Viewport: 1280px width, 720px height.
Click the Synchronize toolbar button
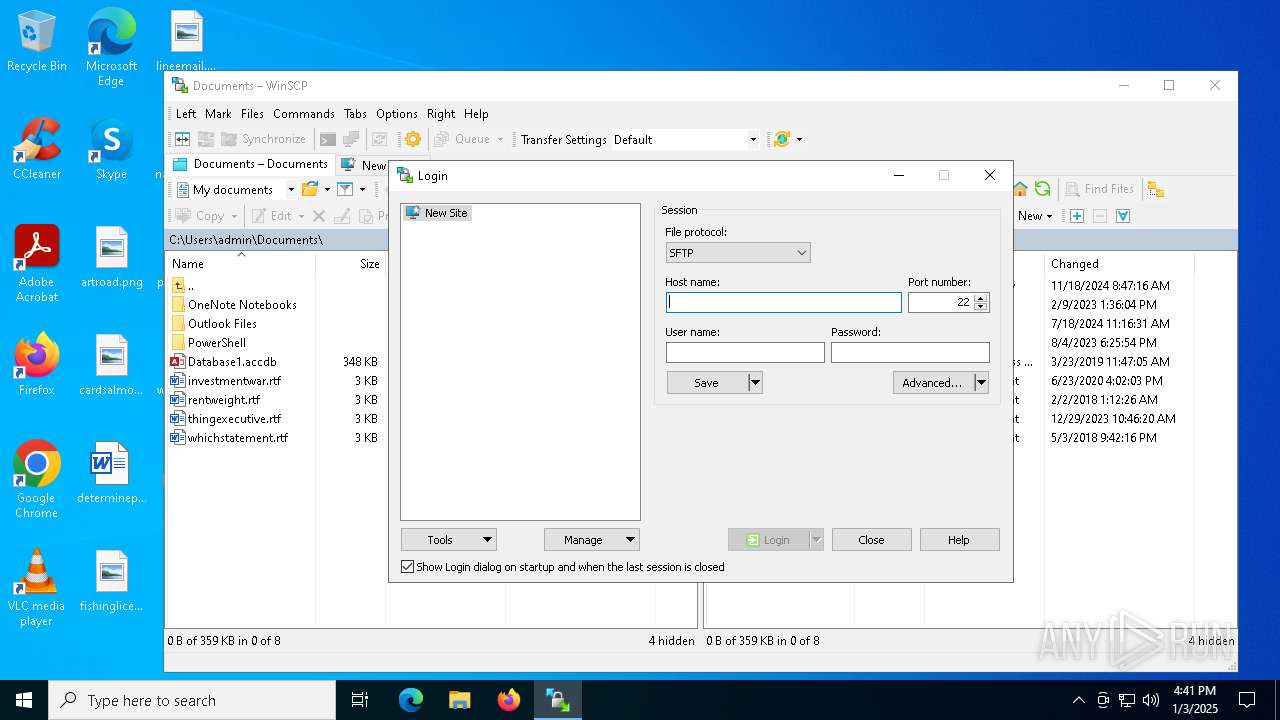[263, 139]
